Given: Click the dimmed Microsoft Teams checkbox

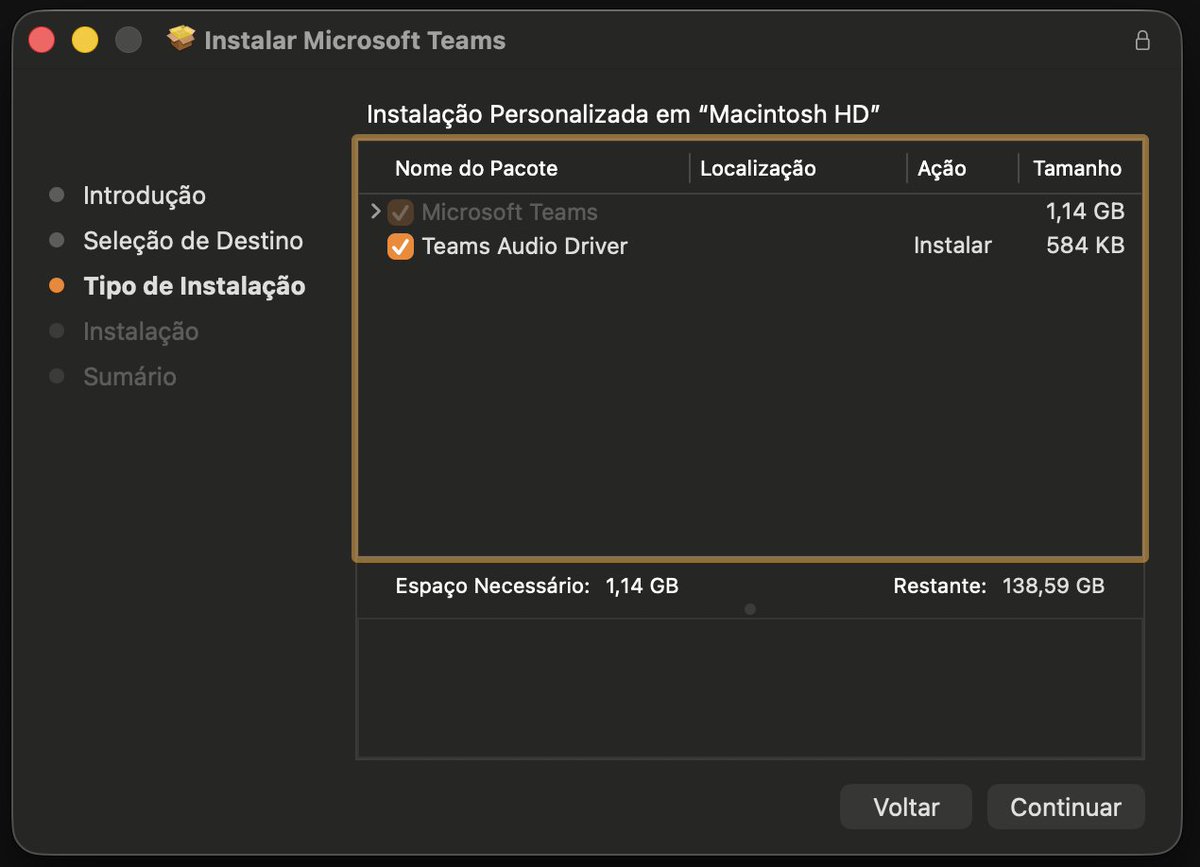Looking at the screenshot, I should point(400,212).
